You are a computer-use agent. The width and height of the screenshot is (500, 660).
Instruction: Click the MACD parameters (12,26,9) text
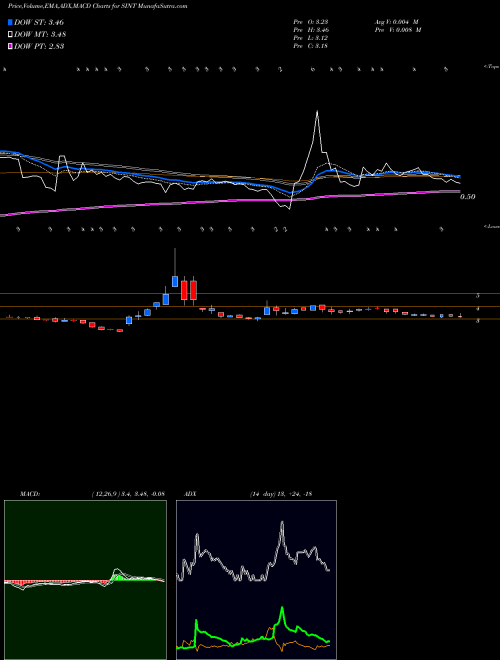tap(128, 494)
